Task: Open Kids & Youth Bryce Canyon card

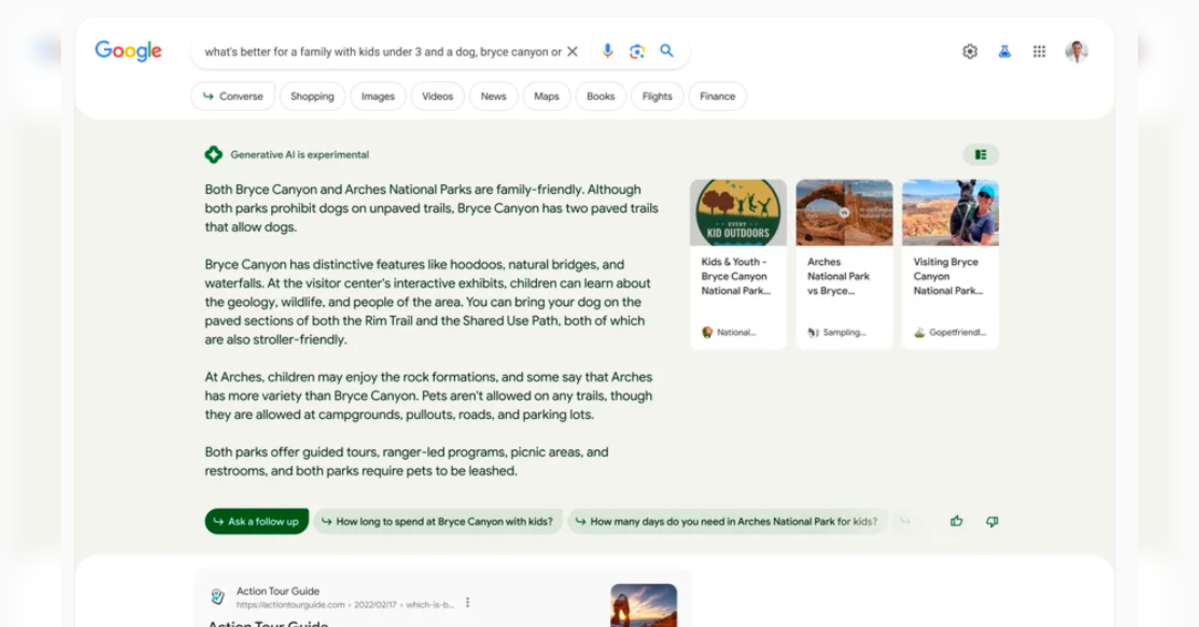Action: click(x=738, y=264)
